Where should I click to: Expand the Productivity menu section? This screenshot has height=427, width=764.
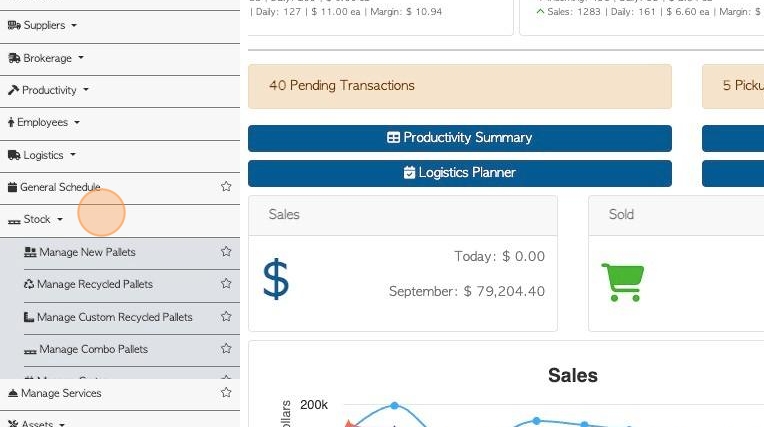pos(48,90)
